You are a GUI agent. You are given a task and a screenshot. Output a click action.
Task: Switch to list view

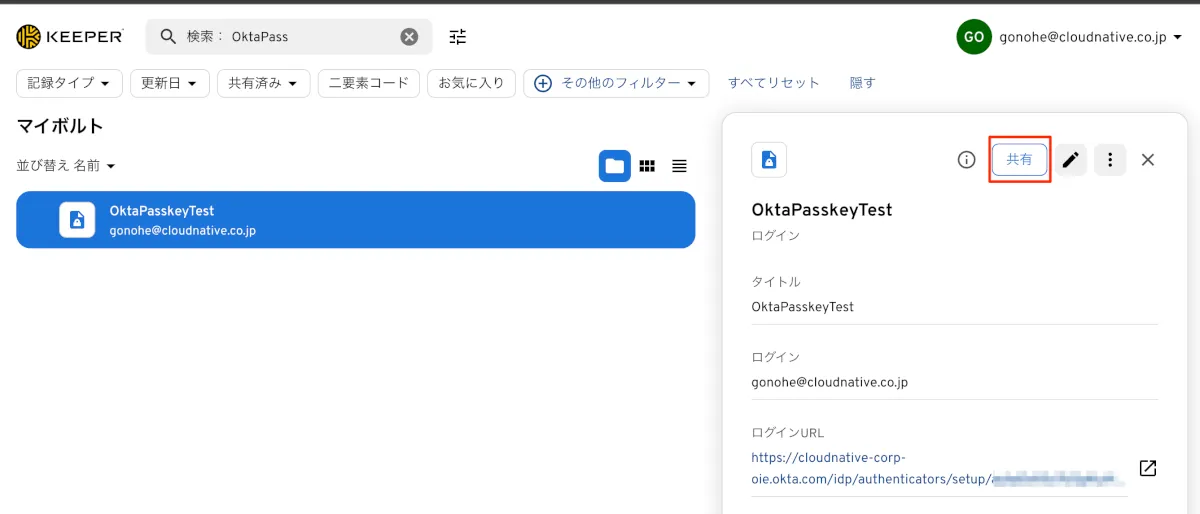tap(679, 166)
